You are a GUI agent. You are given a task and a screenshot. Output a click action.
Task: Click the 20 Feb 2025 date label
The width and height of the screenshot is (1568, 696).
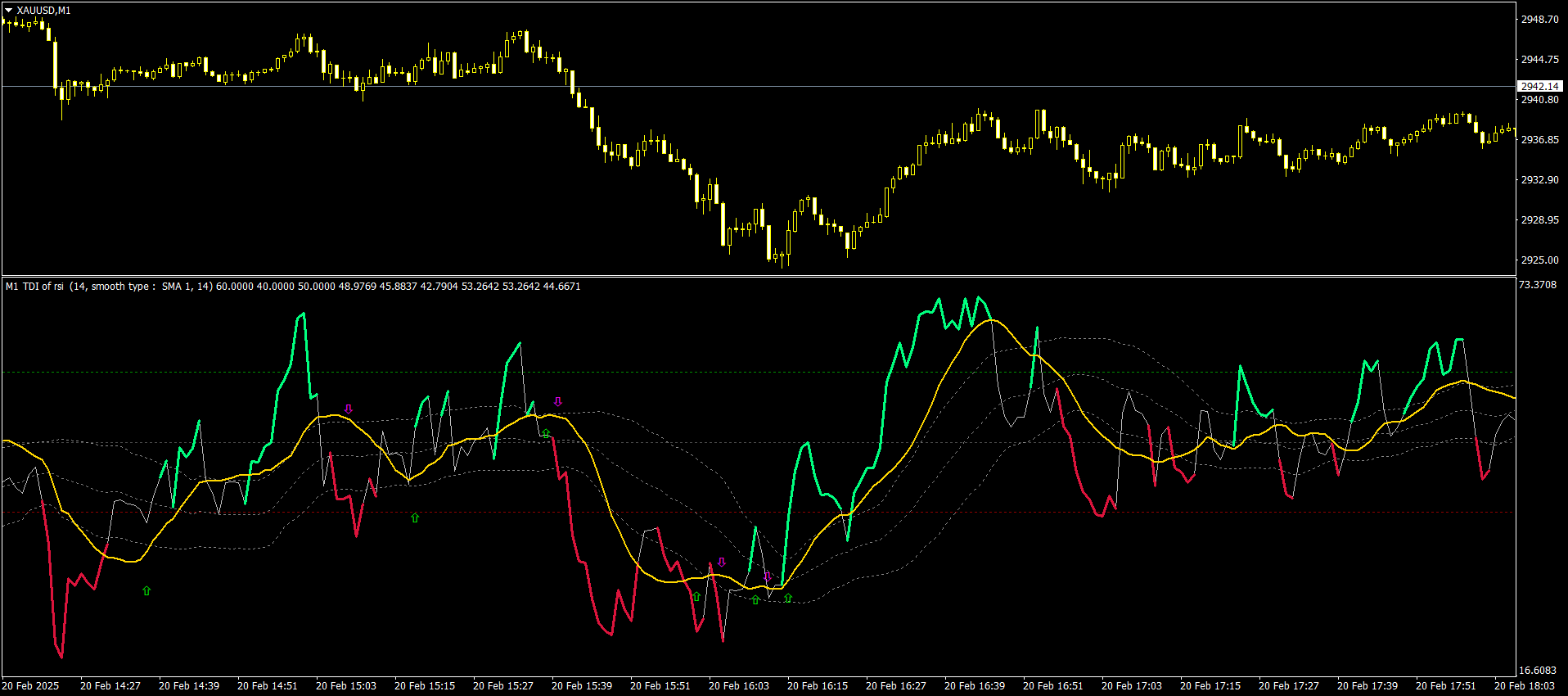(30, 685)
